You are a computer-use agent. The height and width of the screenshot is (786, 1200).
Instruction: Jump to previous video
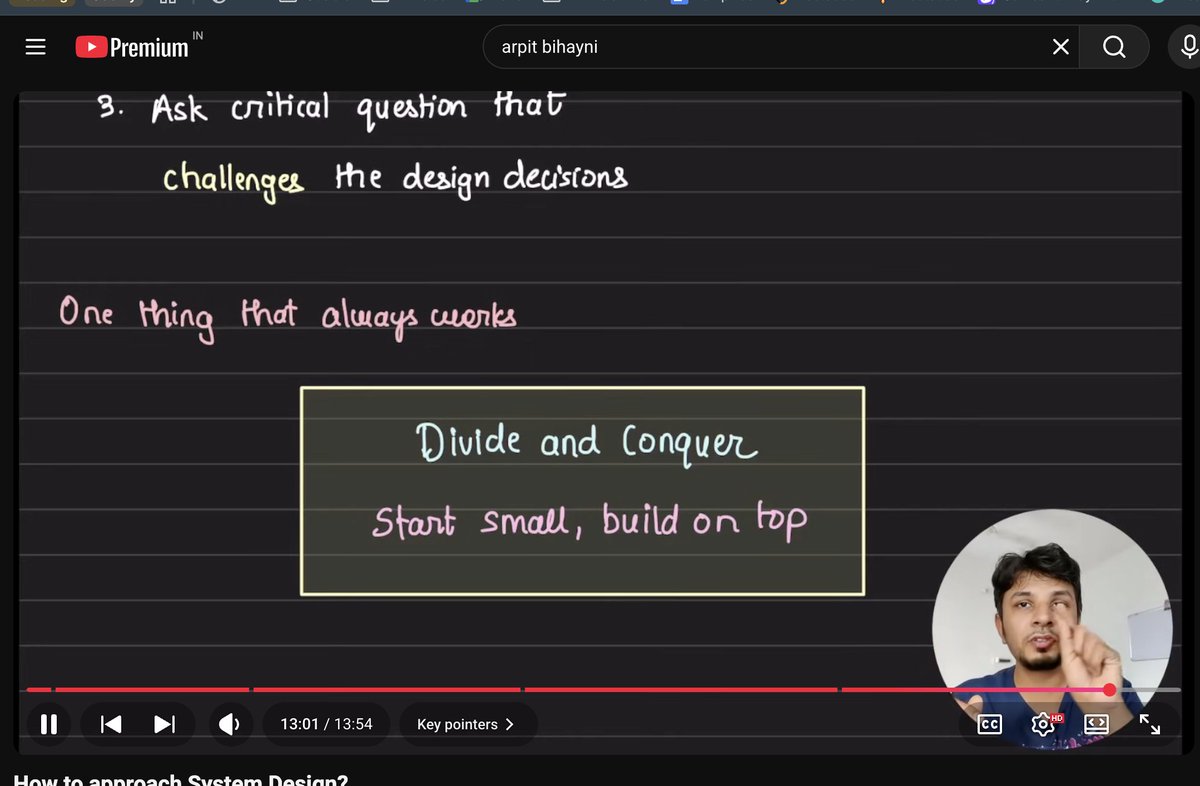pos(111,724)
